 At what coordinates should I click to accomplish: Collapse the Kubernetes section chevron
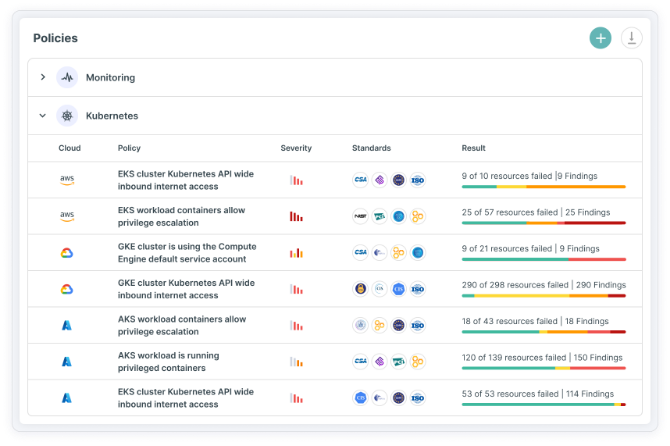coord(43,116)
